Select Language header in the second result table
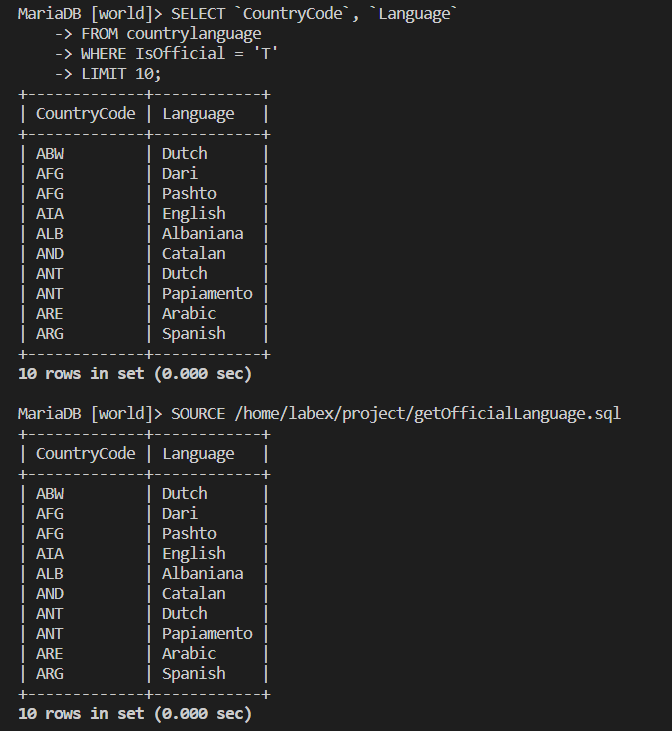 [198, 454]
